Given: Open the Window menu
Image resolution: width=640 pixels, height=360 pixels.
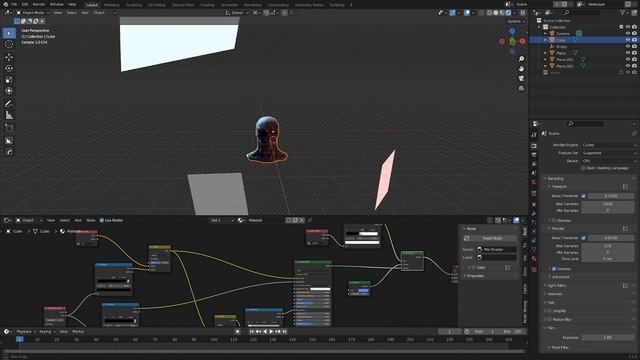Looking at the screenshot, I should (56, 4).
